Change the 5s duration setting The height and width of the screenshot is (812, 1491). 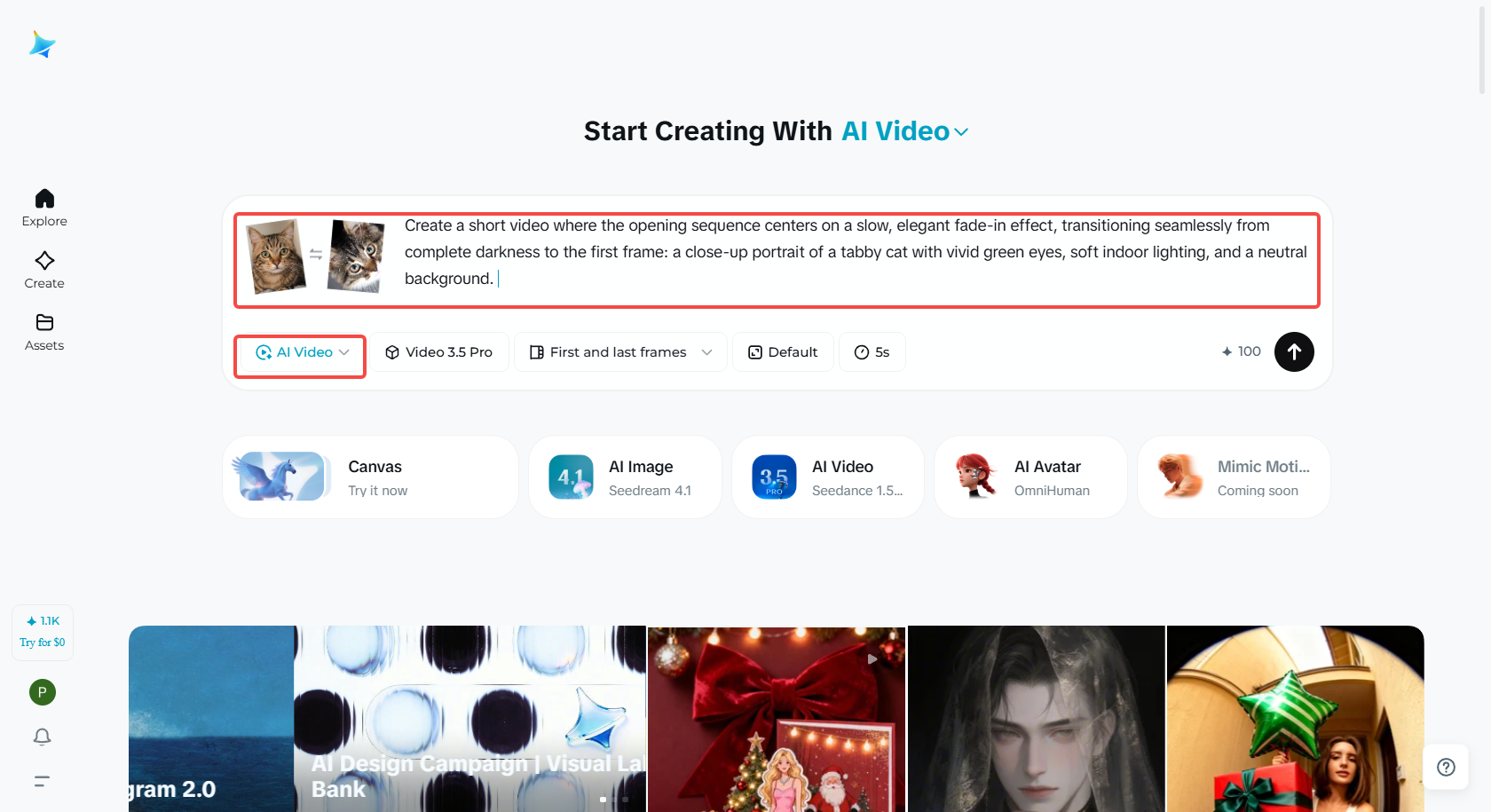coord(872,352)
